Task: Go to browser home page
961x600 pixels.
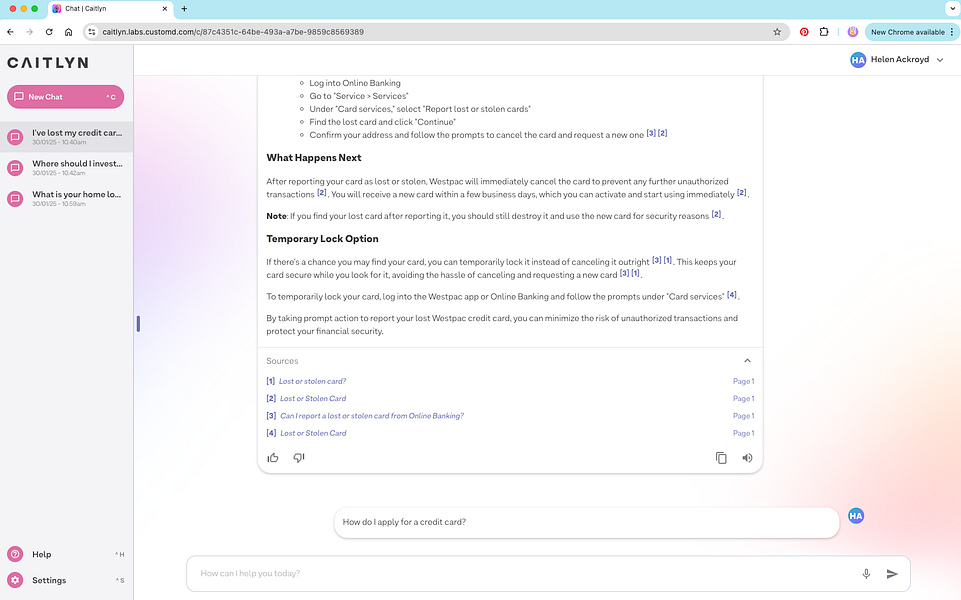Action: point(69,32)
